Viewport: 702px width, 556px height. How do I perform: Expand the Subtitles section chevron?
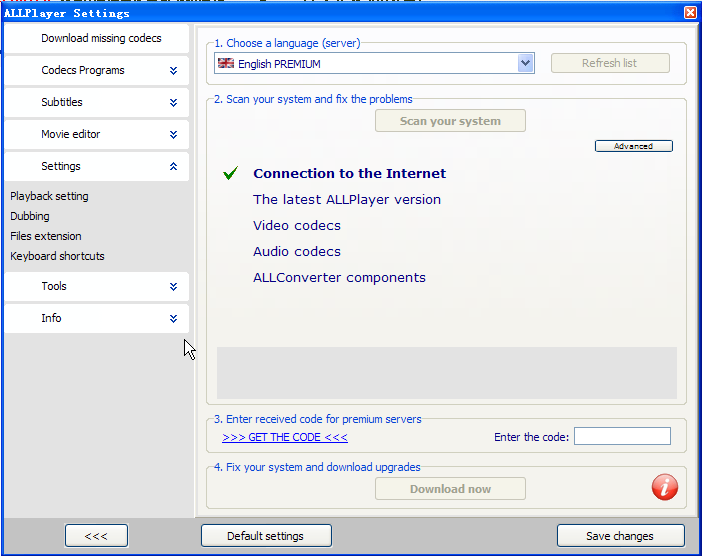pyautogui.click(x=173, y=103)
